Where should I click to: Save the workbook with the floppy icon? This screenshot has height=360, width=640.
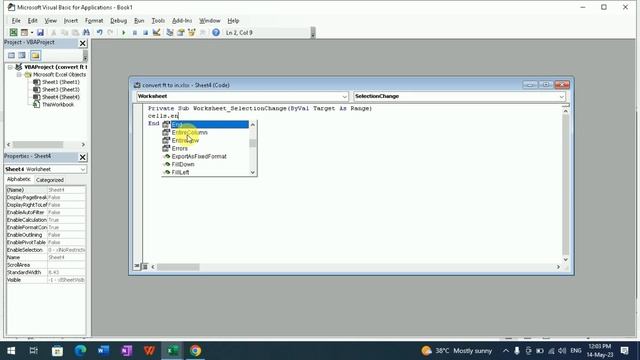40,32
